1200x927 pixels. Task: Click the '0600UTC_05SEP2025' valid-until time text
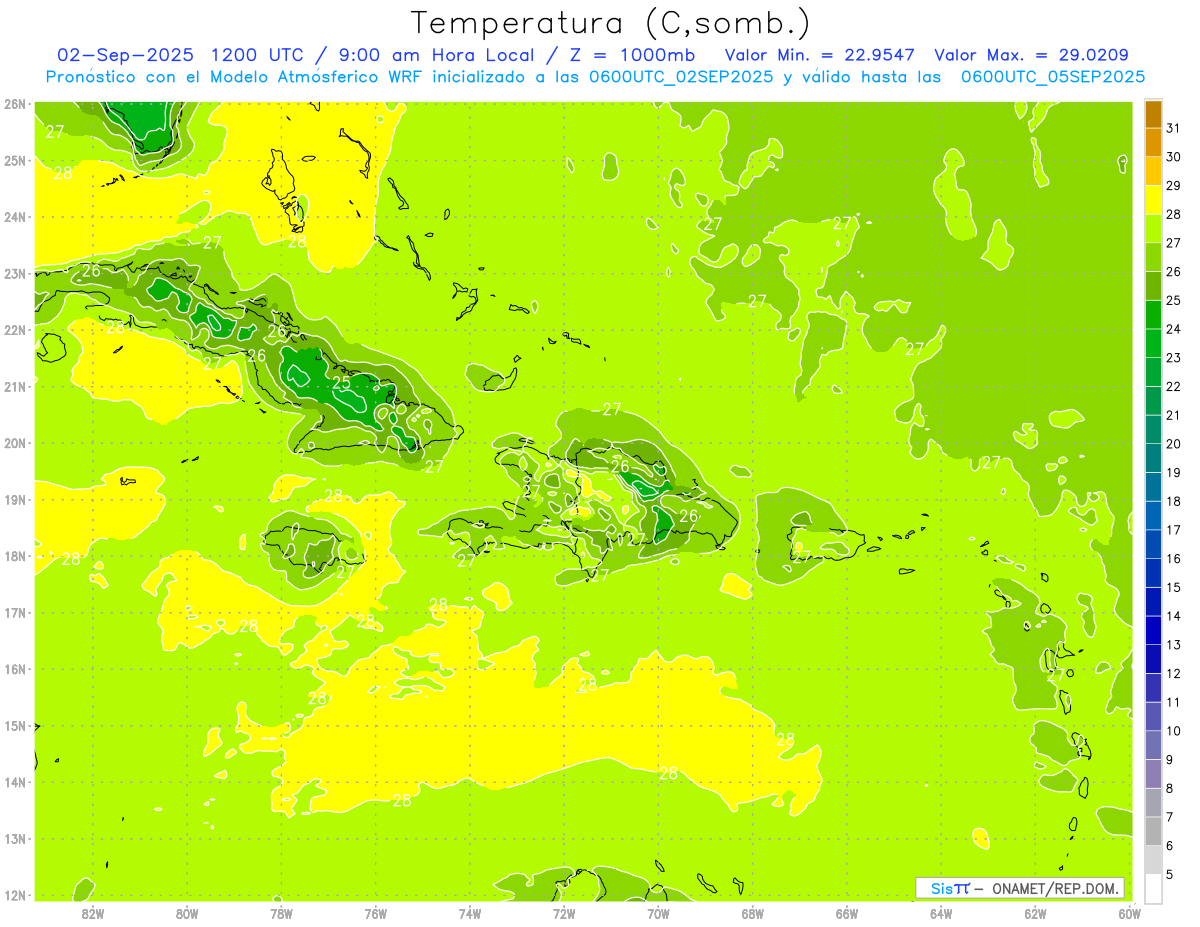point(1053,77)
